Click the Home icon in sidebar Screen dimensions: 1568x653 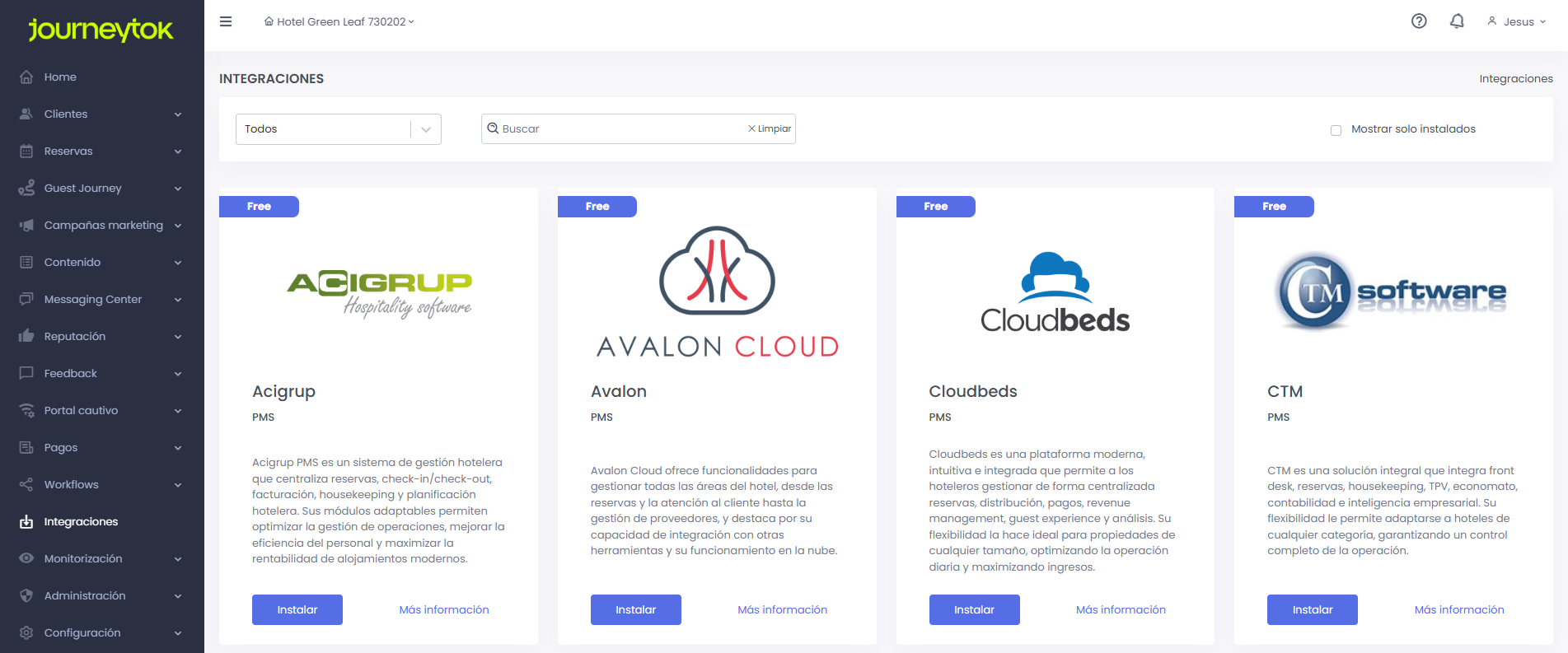26,77
